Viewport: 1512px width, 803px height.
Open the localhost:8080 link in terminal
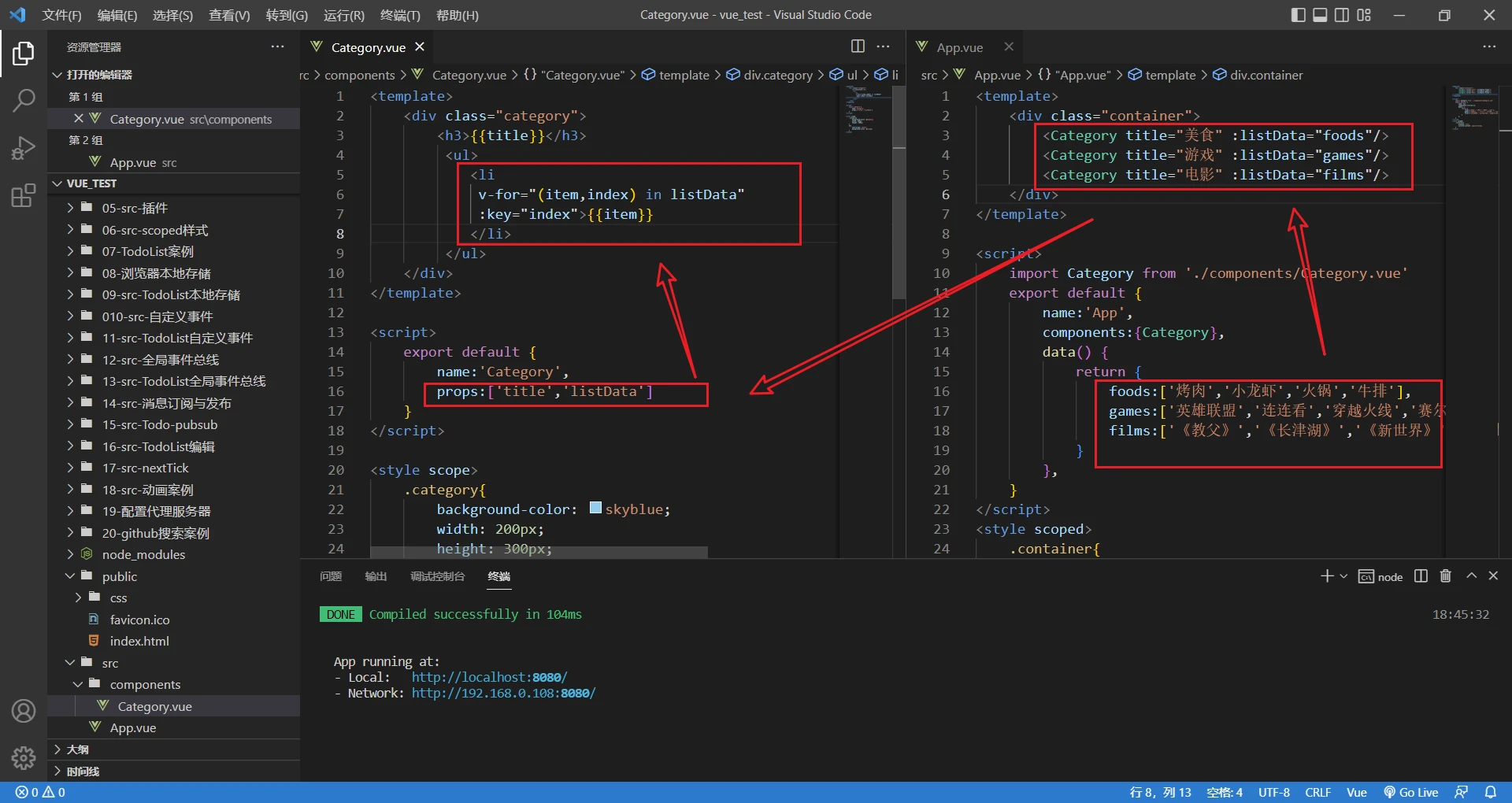point(489,677)
